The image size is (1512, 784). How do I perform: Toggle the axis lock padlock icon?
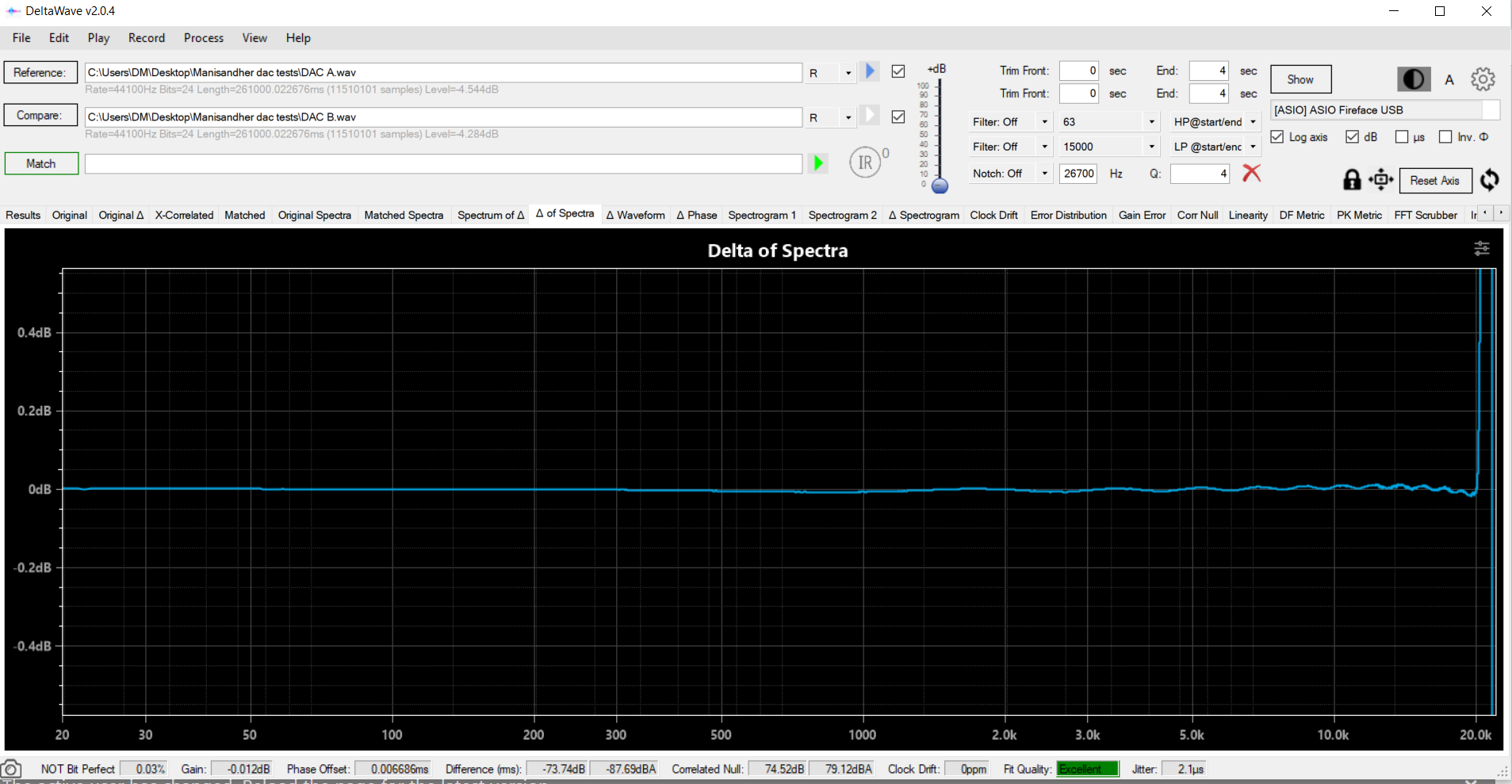[1352, 180]
